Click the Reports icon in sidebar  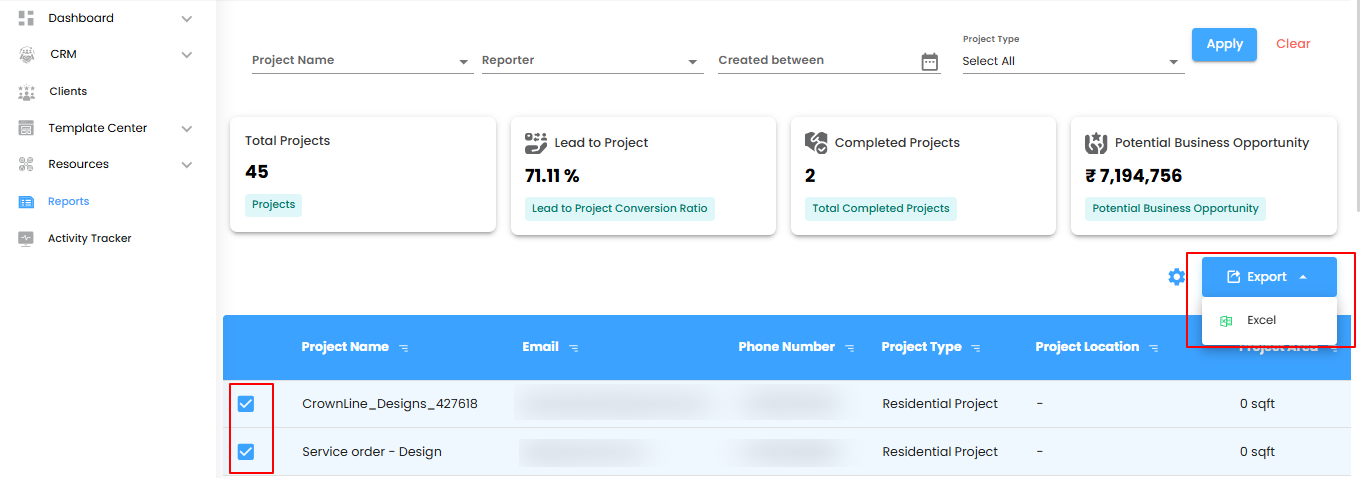[26, 202]
